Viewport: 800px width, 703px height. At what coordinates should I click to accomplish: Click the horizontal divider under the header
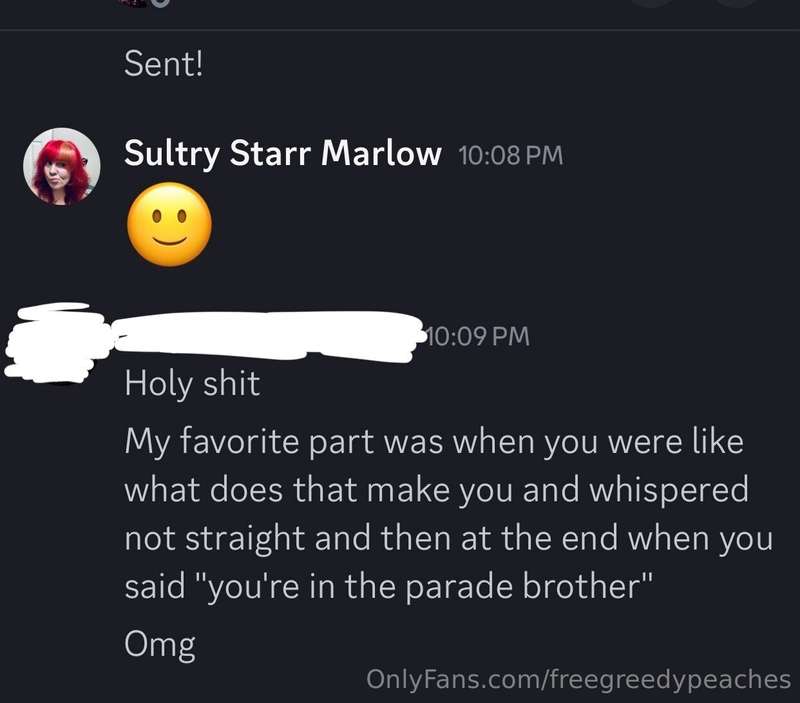tap(400, 30)
